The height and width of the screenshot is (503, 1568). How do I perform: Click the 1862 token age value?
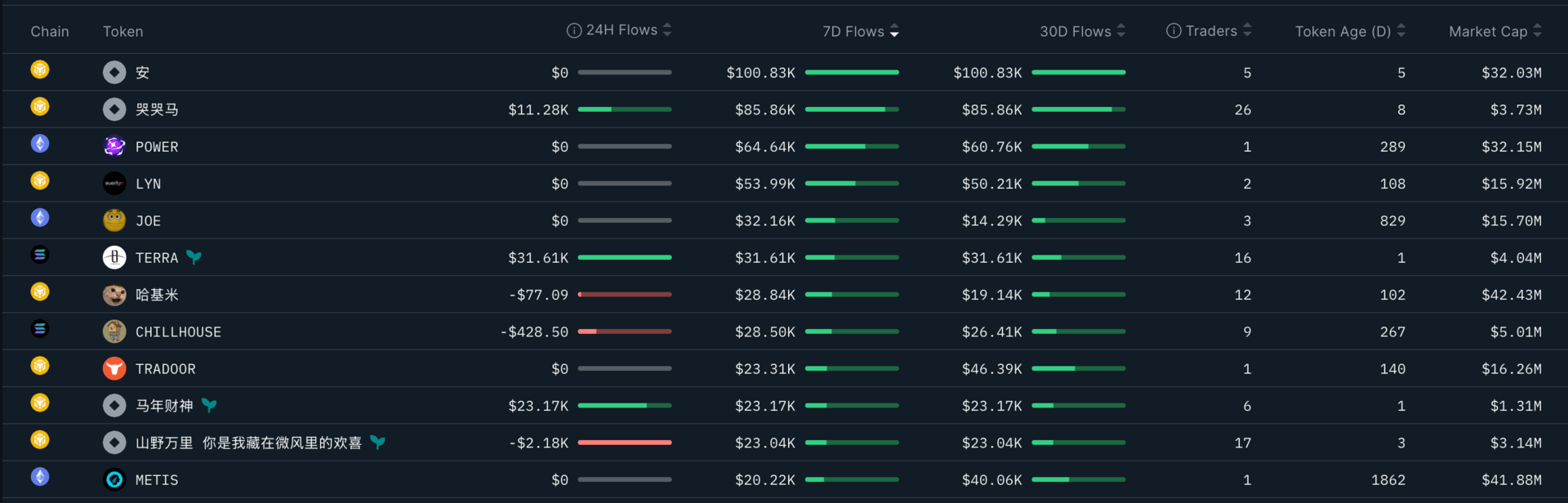pyautogui.click(x=1388, y=480)
